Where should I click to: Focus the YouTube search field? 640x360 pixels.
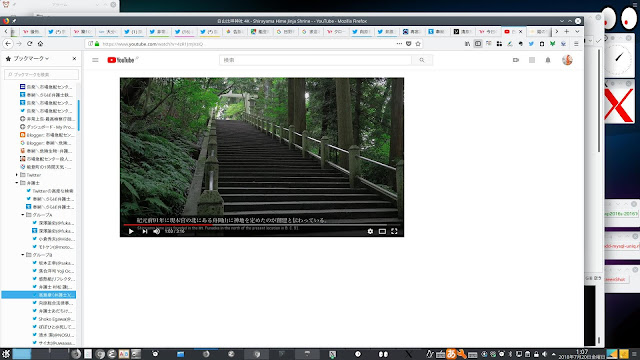[x=316, y=60]
